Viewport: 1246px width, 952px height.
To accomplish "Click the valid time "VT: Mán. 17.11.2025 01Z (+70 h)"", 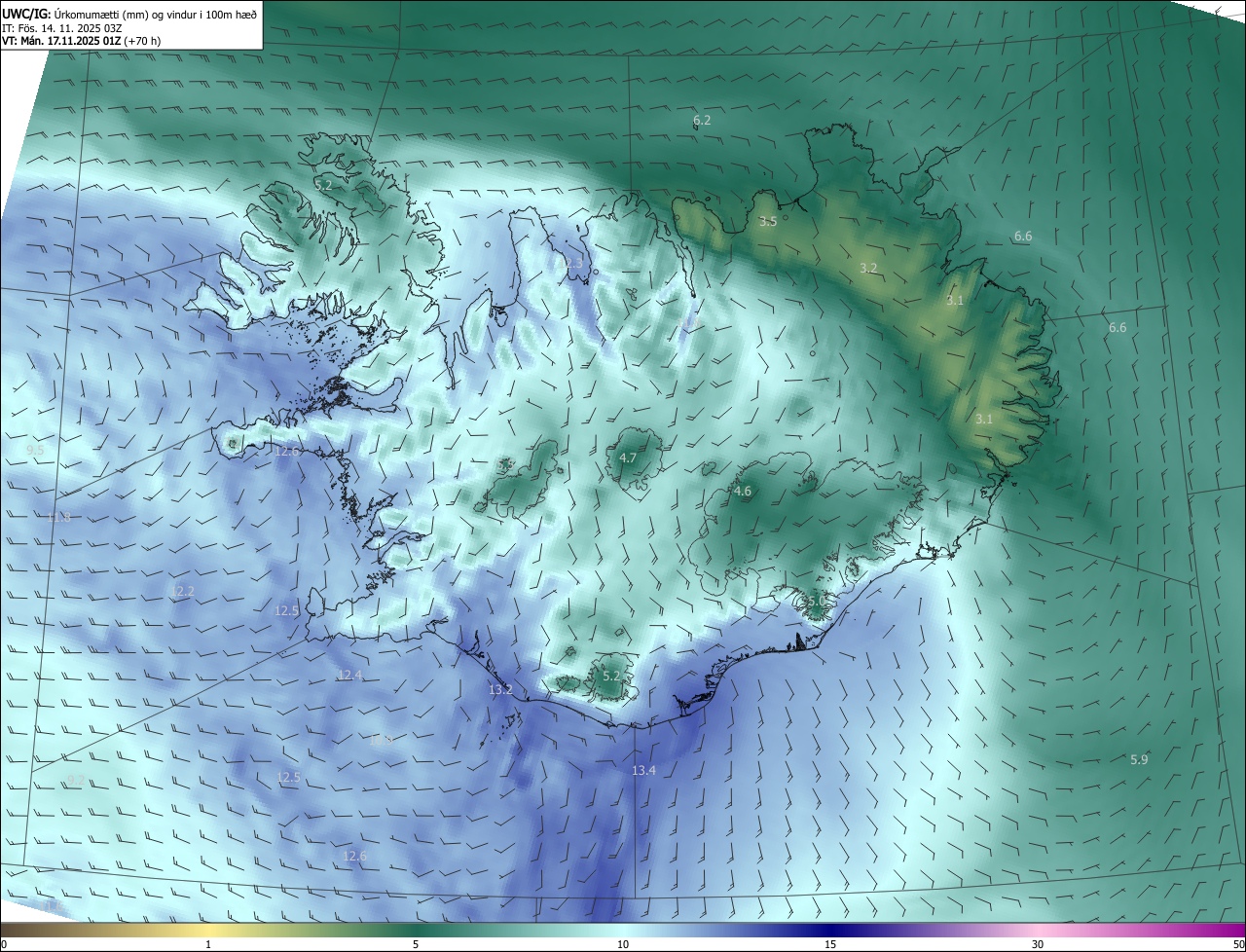I will point(81,41).
